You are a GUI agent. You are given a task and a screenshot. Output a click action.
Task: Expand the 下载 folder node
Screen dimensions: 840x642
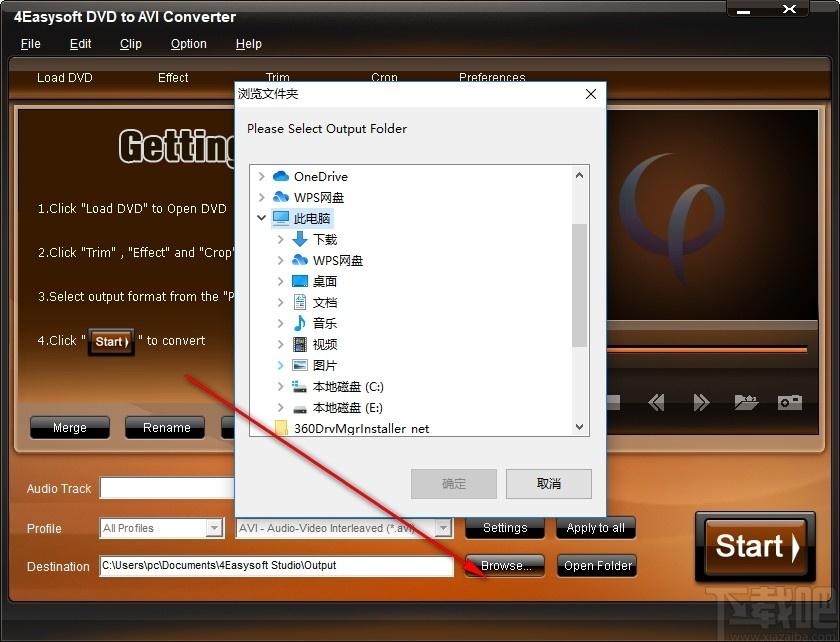[x=280, y=239]
